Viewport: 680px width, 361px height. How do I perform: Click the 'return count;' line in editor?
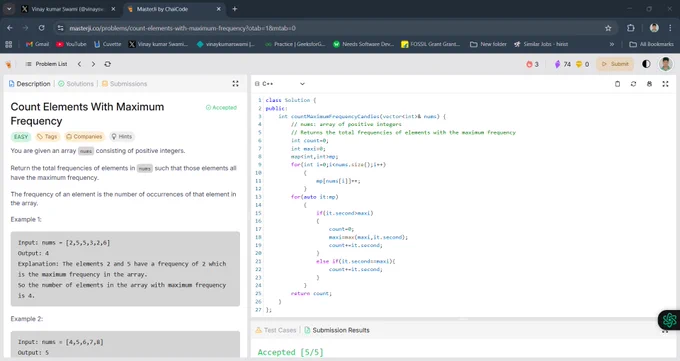pyautogui.click(x=311, y=294)
